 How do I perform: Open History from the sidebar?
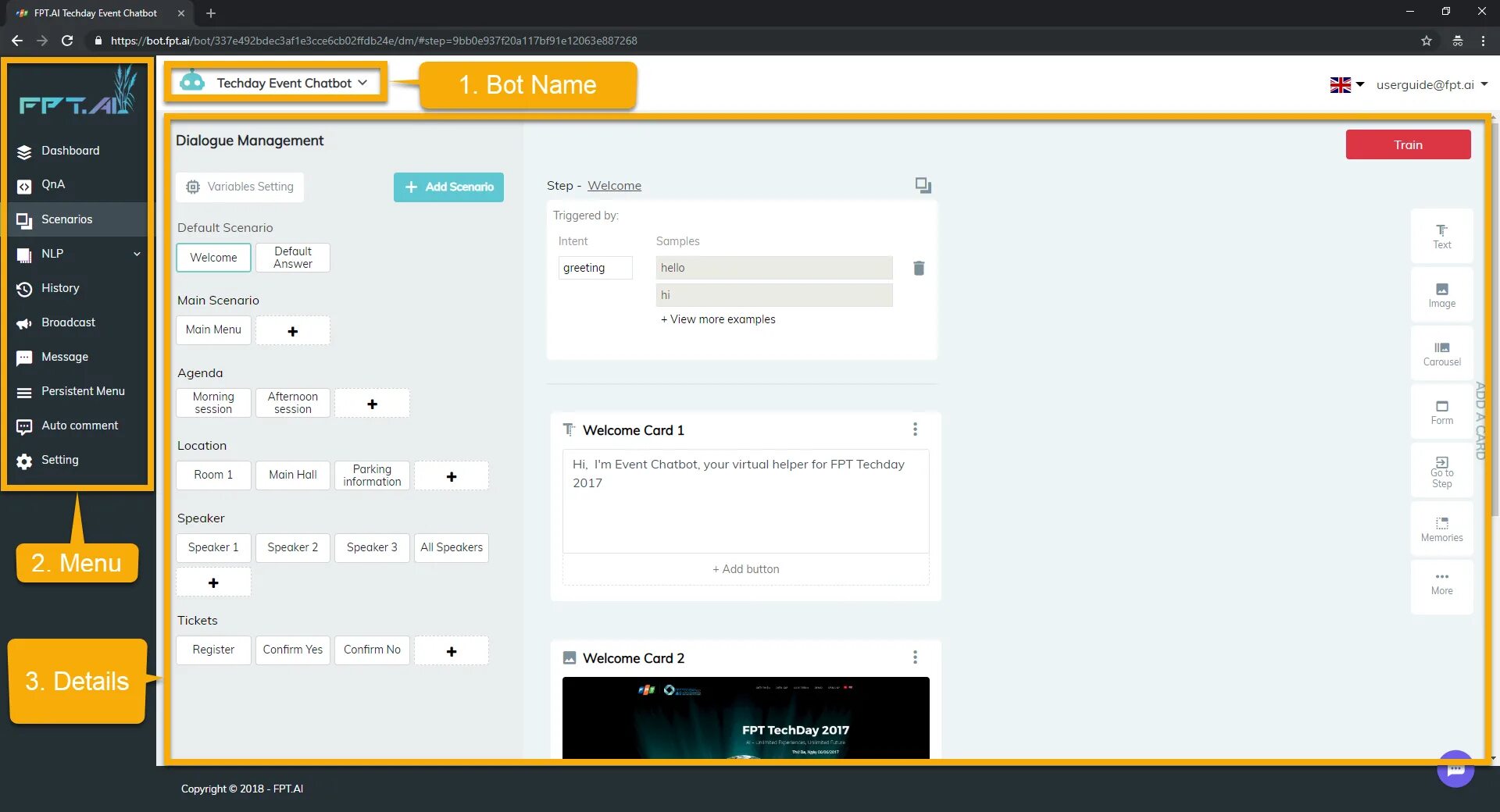pos(60,288)
